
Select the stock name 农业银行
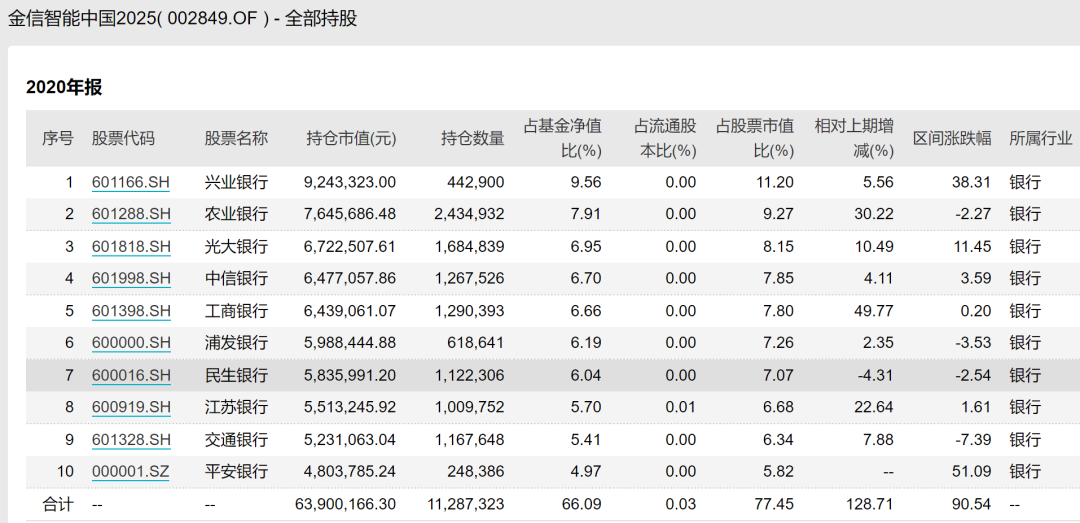(x=236, y=214)
